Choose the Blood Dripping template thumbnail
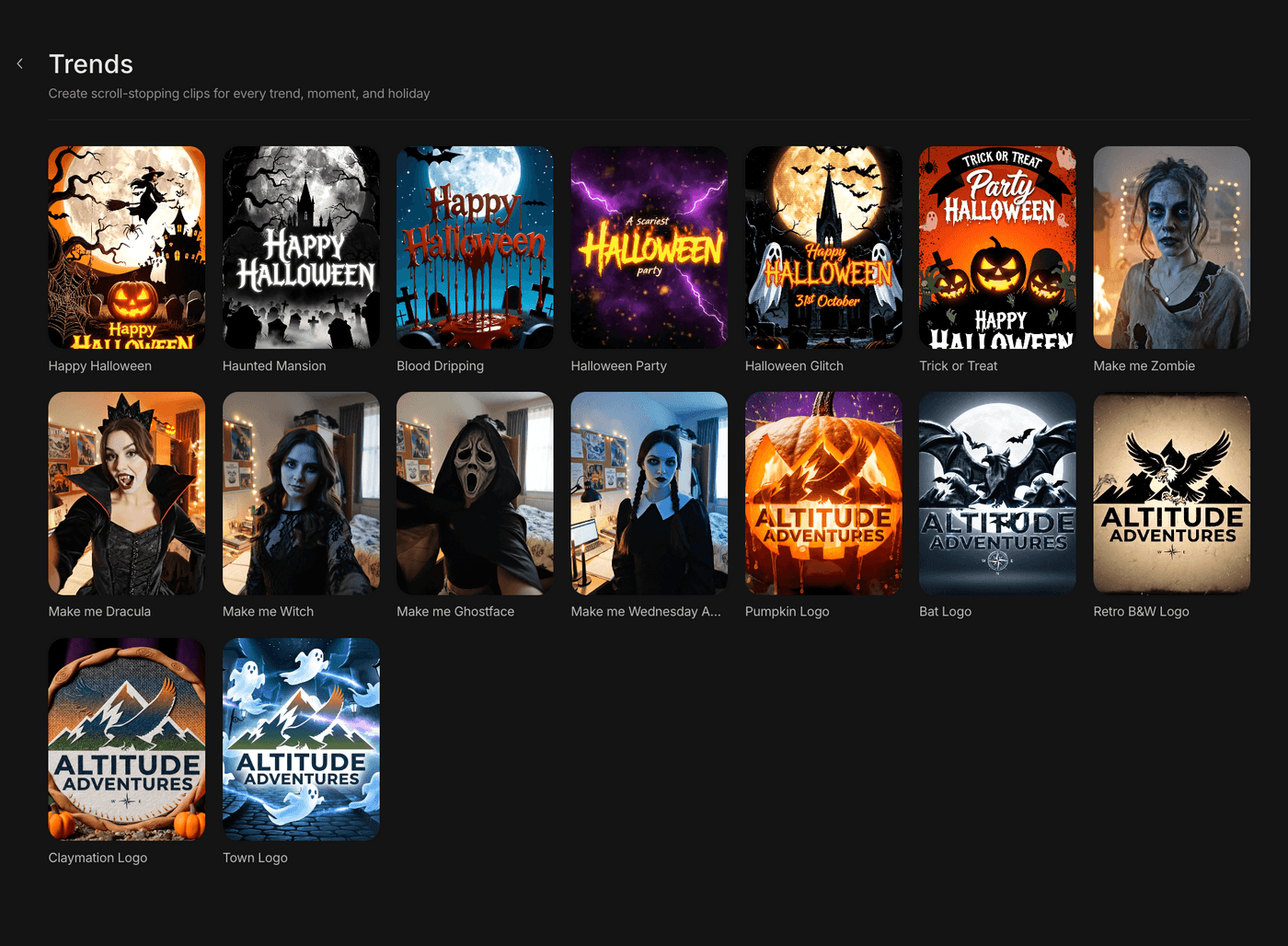This screenshot has width=1288, height=946. tap(475, 248)
